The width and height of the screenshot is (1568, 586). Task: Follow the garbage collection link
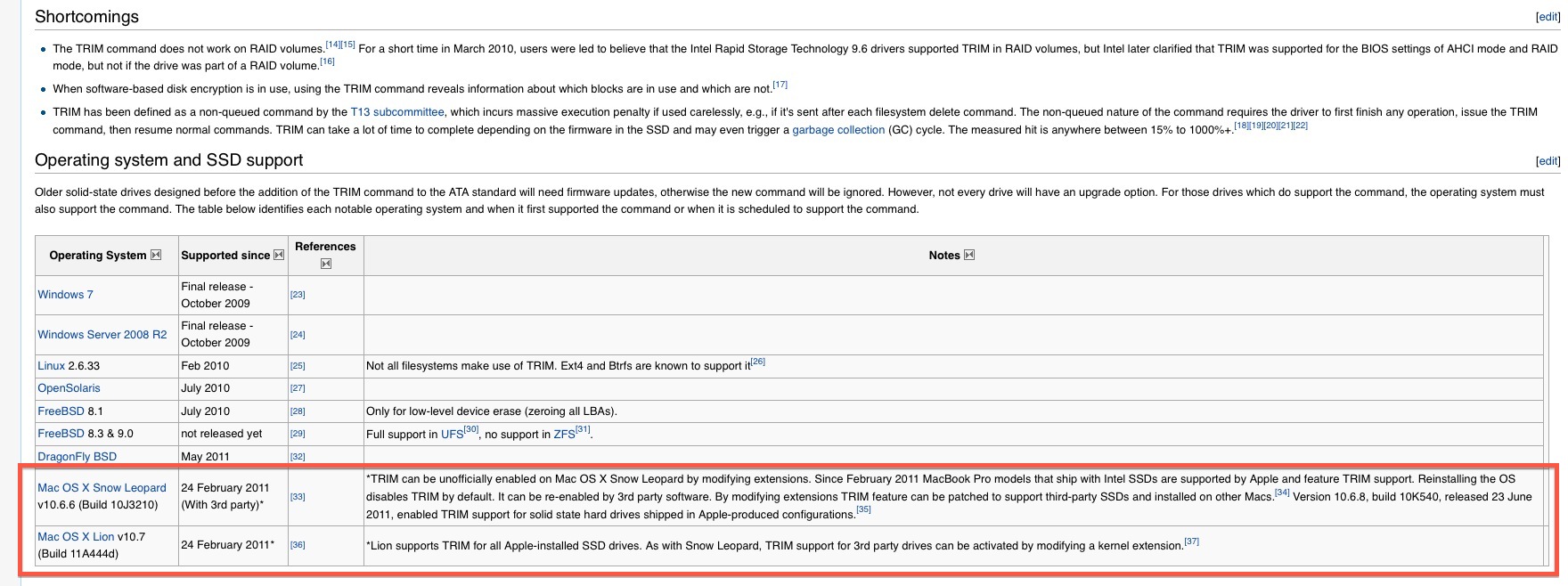tap(838, 130)
